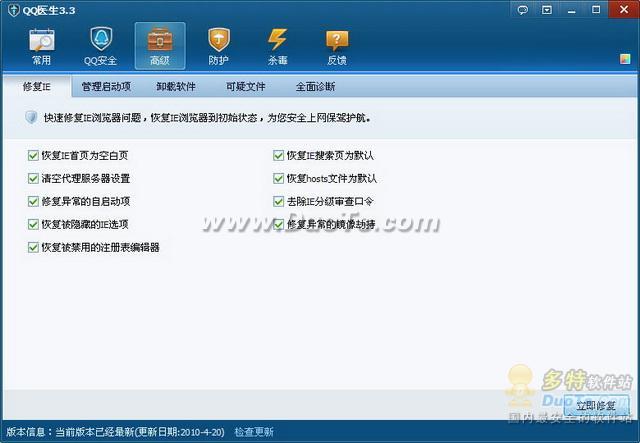Click the speech bubble icon in title bar
This screenshot has height=443, width=640.
coord(522,10)
